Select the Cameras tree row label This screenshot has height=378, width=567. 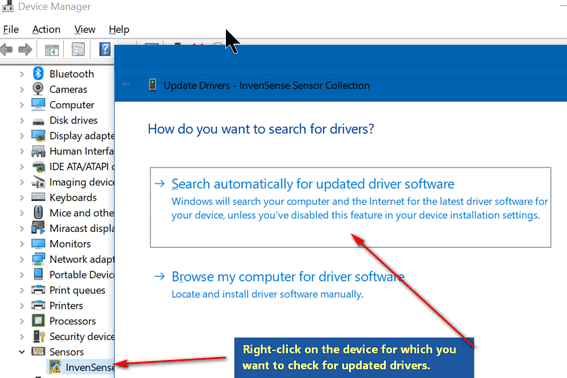pyautogui.click(x=68, y=89)
